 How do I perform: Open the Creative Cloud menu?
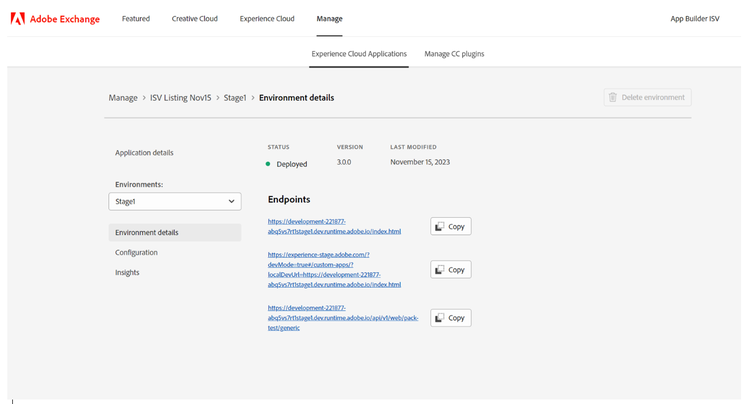pyautogui.click(x=195, y=19)
